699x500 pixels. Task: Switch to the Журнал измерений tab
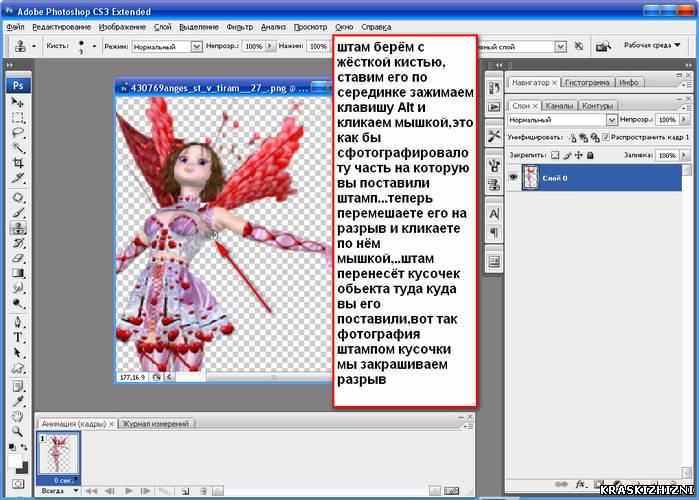point(156,423)
